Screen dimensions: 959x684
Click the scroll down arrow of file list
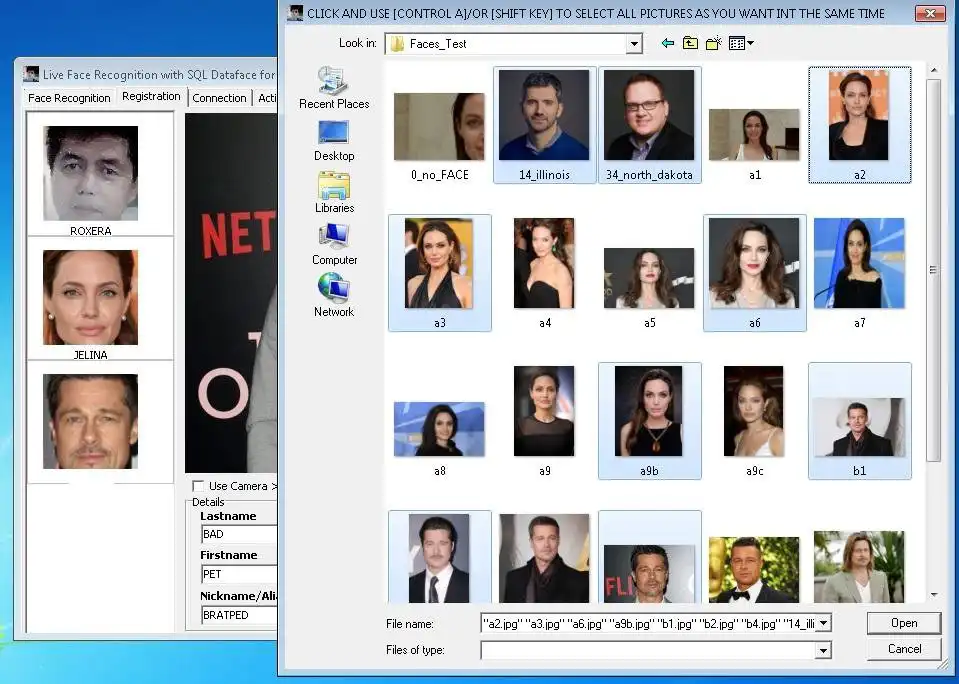pyautogui.click(x=934, y=595)
